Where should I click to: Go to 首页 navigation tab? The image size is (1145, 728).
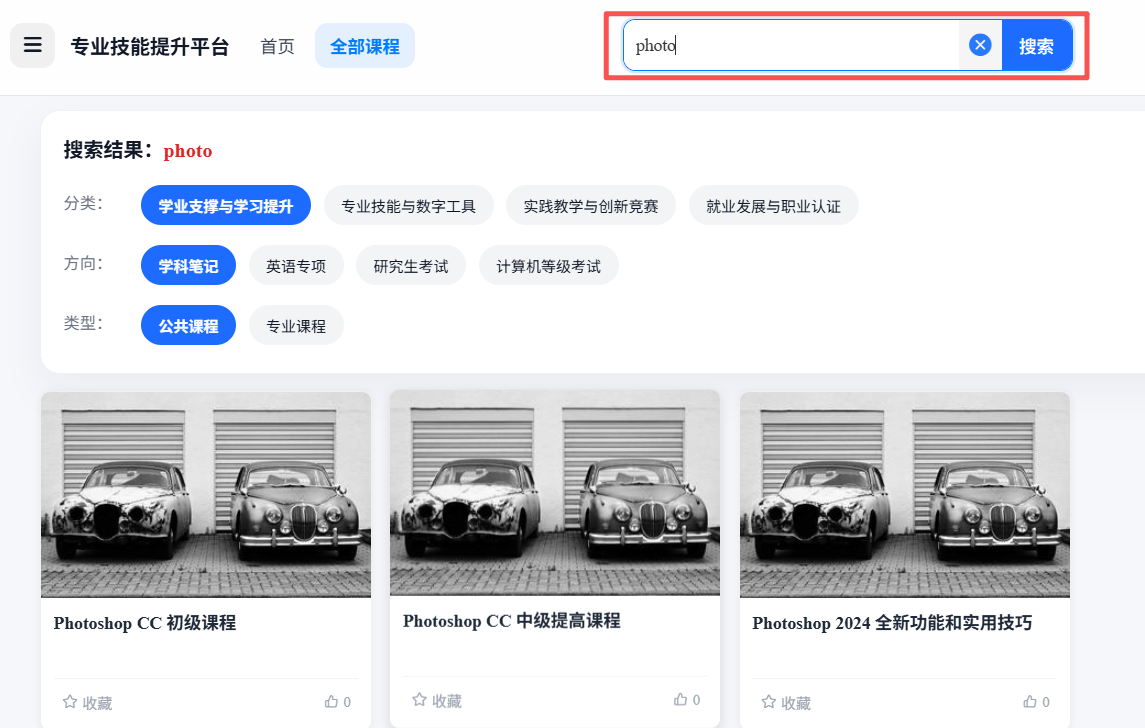tap(277, 46)
